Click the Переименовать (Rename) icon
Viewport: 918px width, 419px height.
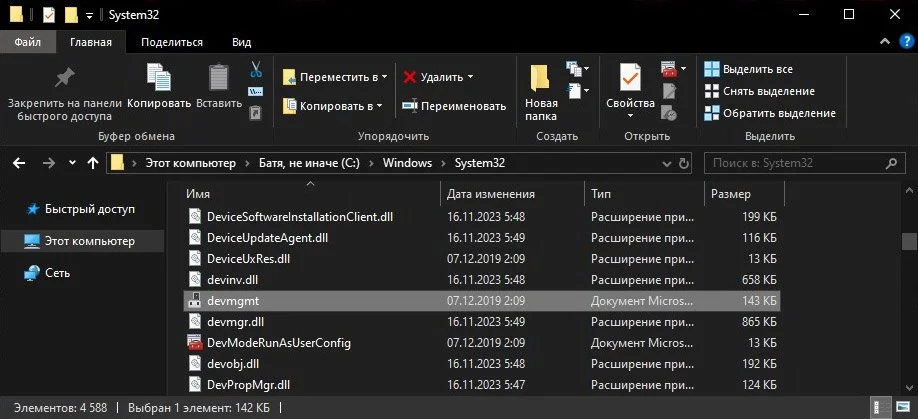pos(410,106)
